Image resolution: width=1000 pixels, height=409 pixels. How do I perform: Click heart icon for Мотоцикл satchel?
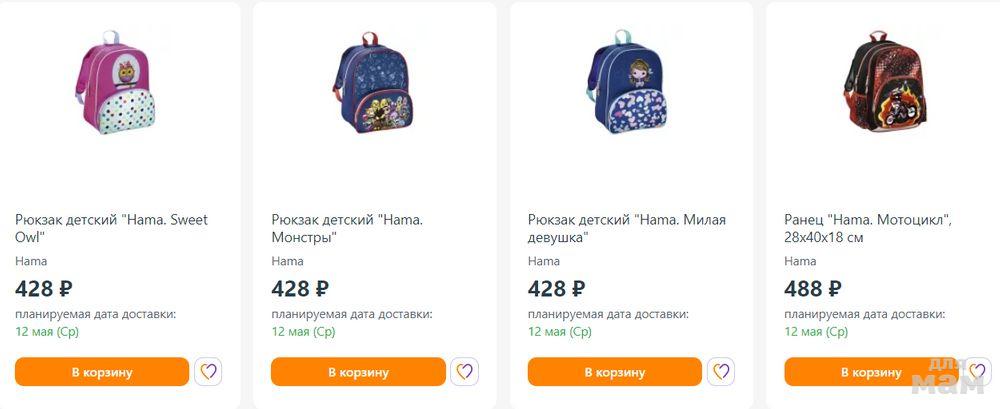976,372
